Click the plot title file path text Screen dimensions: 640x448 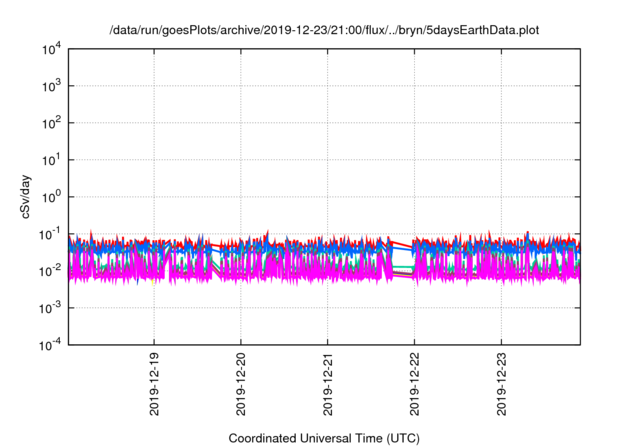(x=324, y=30)
